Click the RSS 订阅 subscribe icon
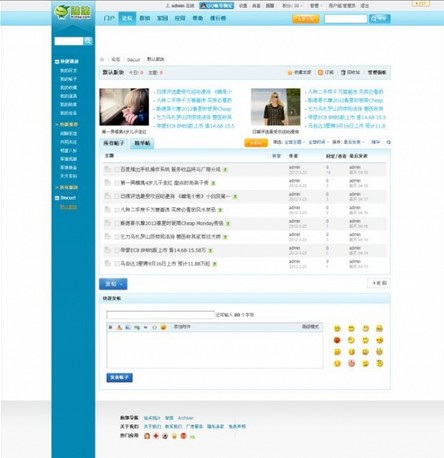The image size is (444, 458). pos(320,72)
